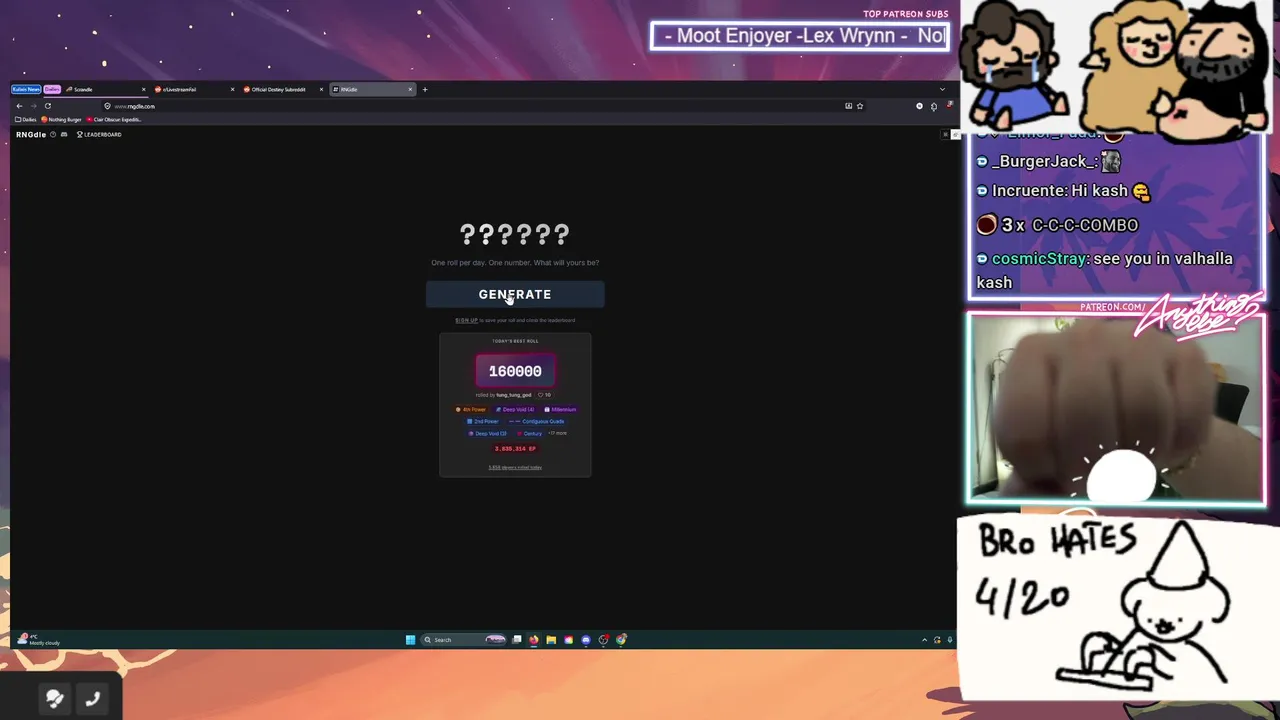Select the Deep Void (4) badge
Viewport: 1280px width, 720px height.
[x=515, y=409]
